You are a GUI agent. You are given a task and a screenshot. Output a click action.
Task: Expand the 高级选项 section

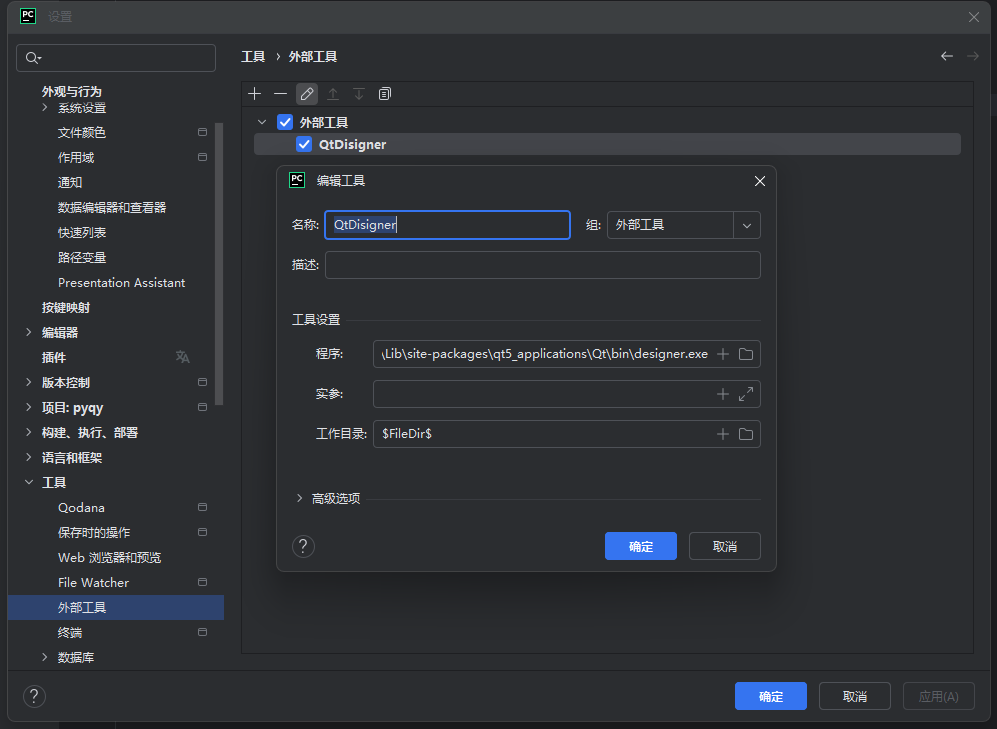tap(299, 498)
